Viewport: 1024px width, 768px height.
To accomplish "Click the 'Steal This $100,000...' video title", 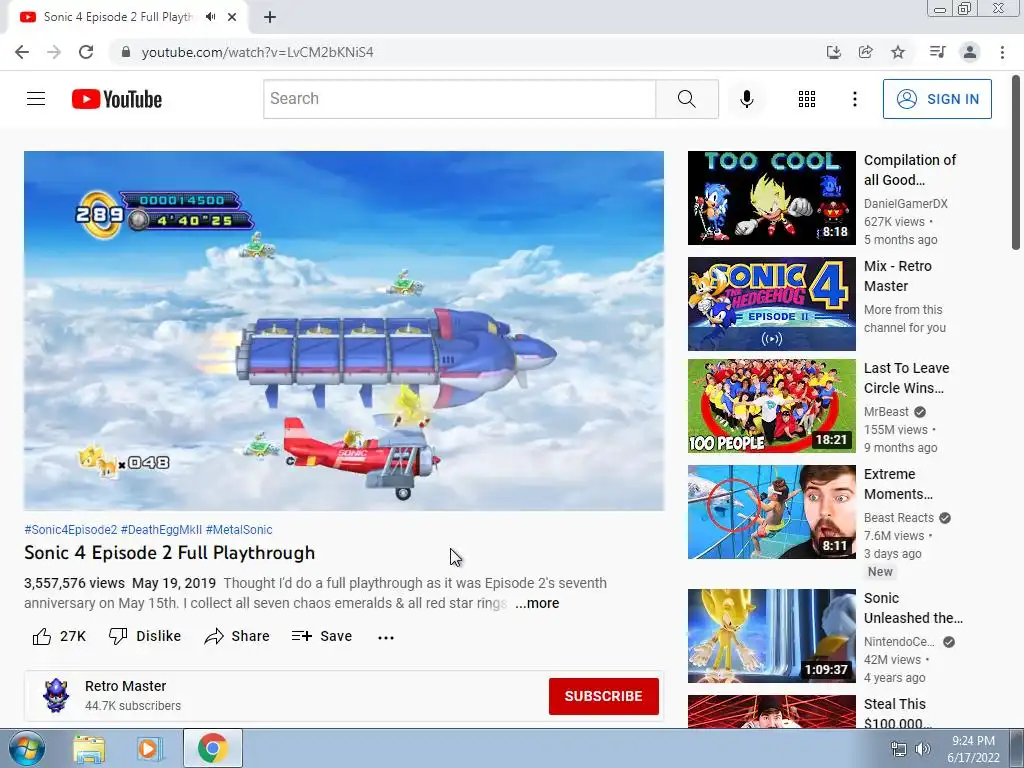I will click(x=897, y=713).
